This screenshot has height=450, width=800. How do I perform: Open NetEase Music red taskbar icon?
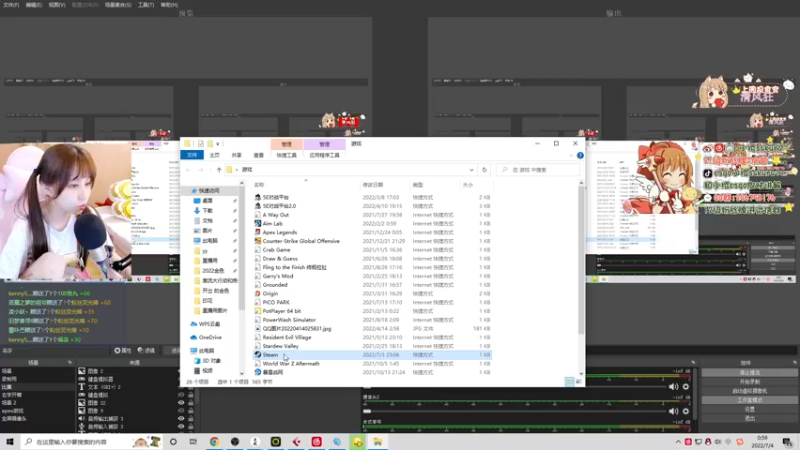tap(316, 441)
